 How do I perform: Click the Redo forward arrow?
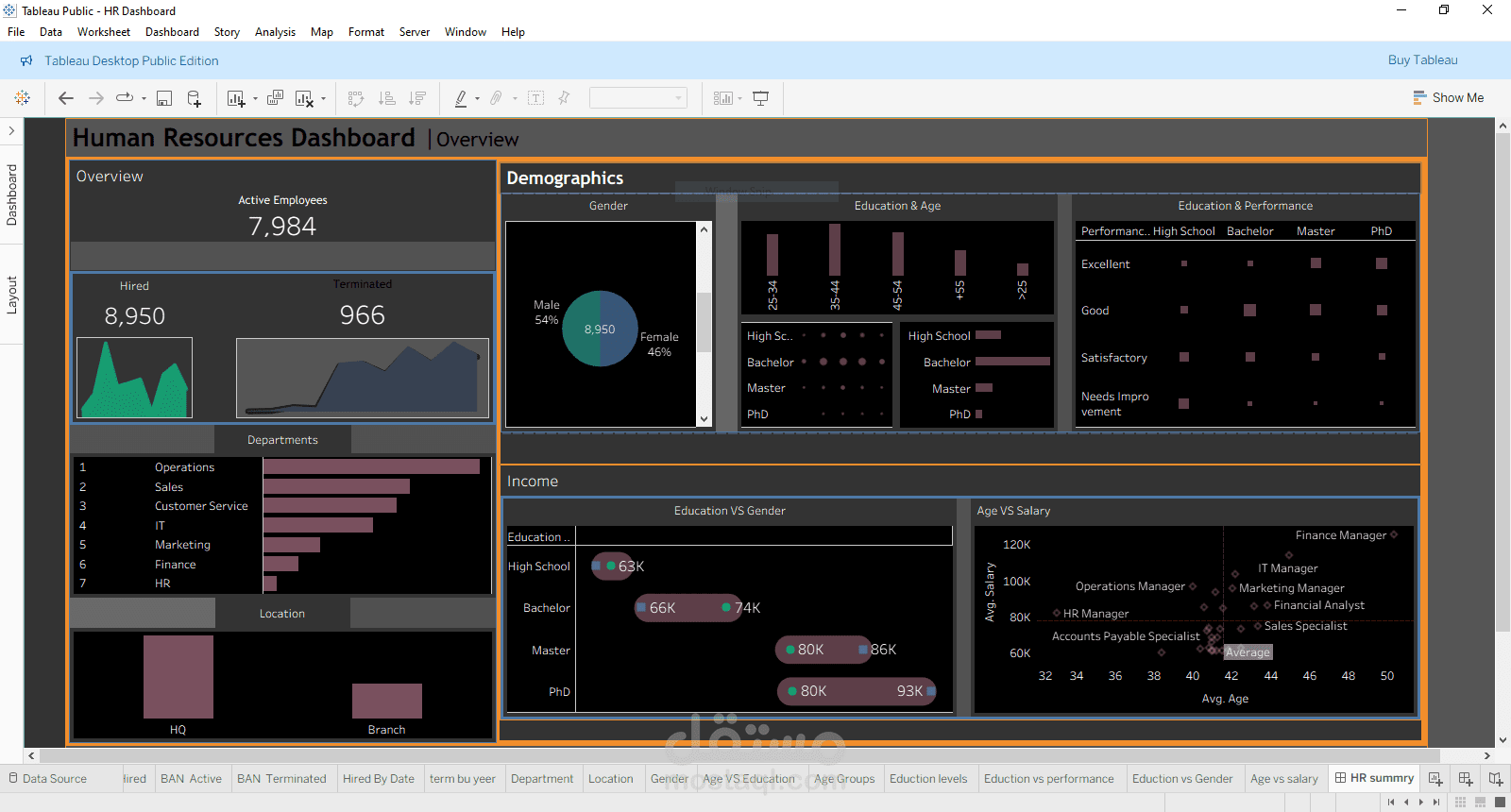pyautogui.click(x=95, y=98)
